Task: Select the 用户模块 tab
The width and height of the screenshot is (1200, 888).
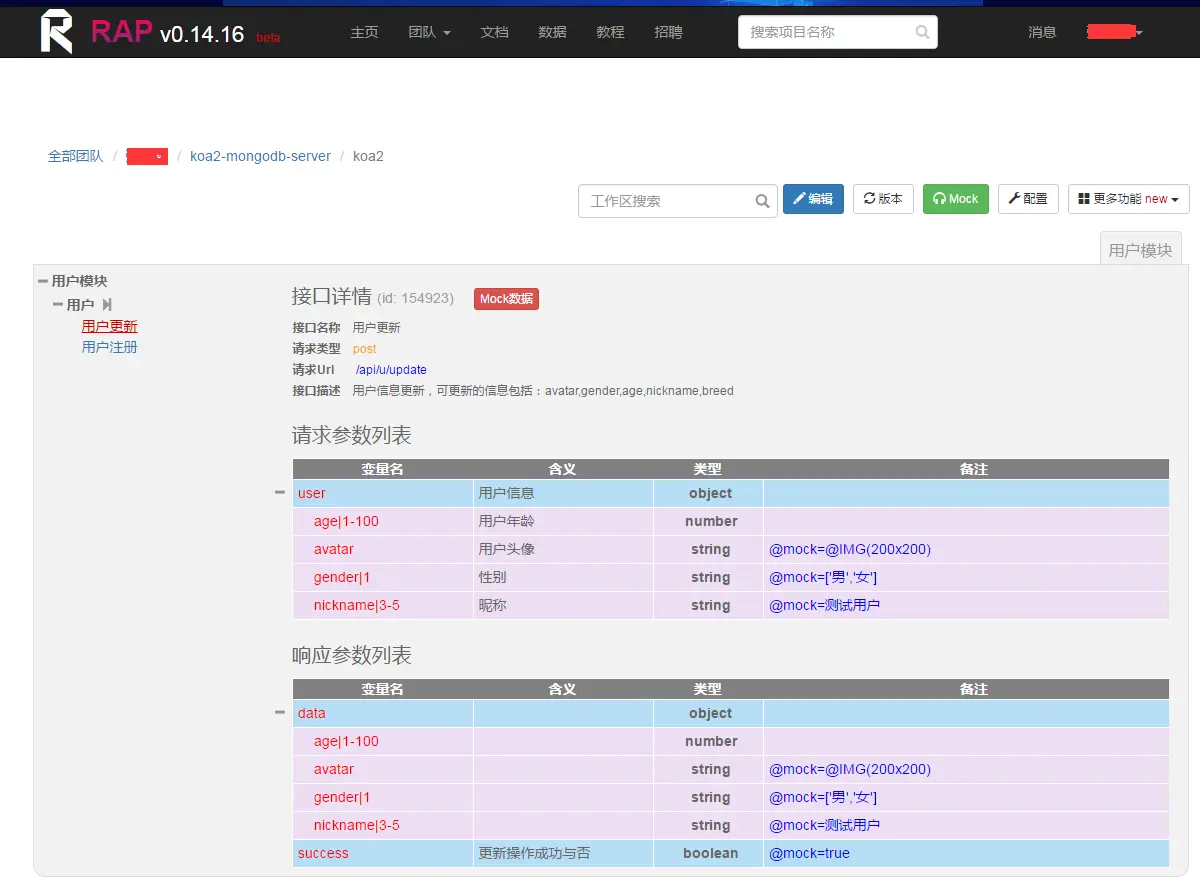Action: (x=1140, y=250)
